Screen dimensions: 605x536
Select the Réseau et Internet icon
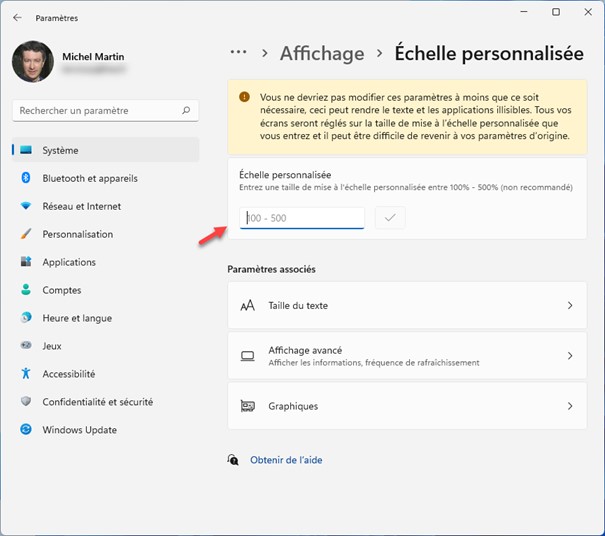(27, 206)
